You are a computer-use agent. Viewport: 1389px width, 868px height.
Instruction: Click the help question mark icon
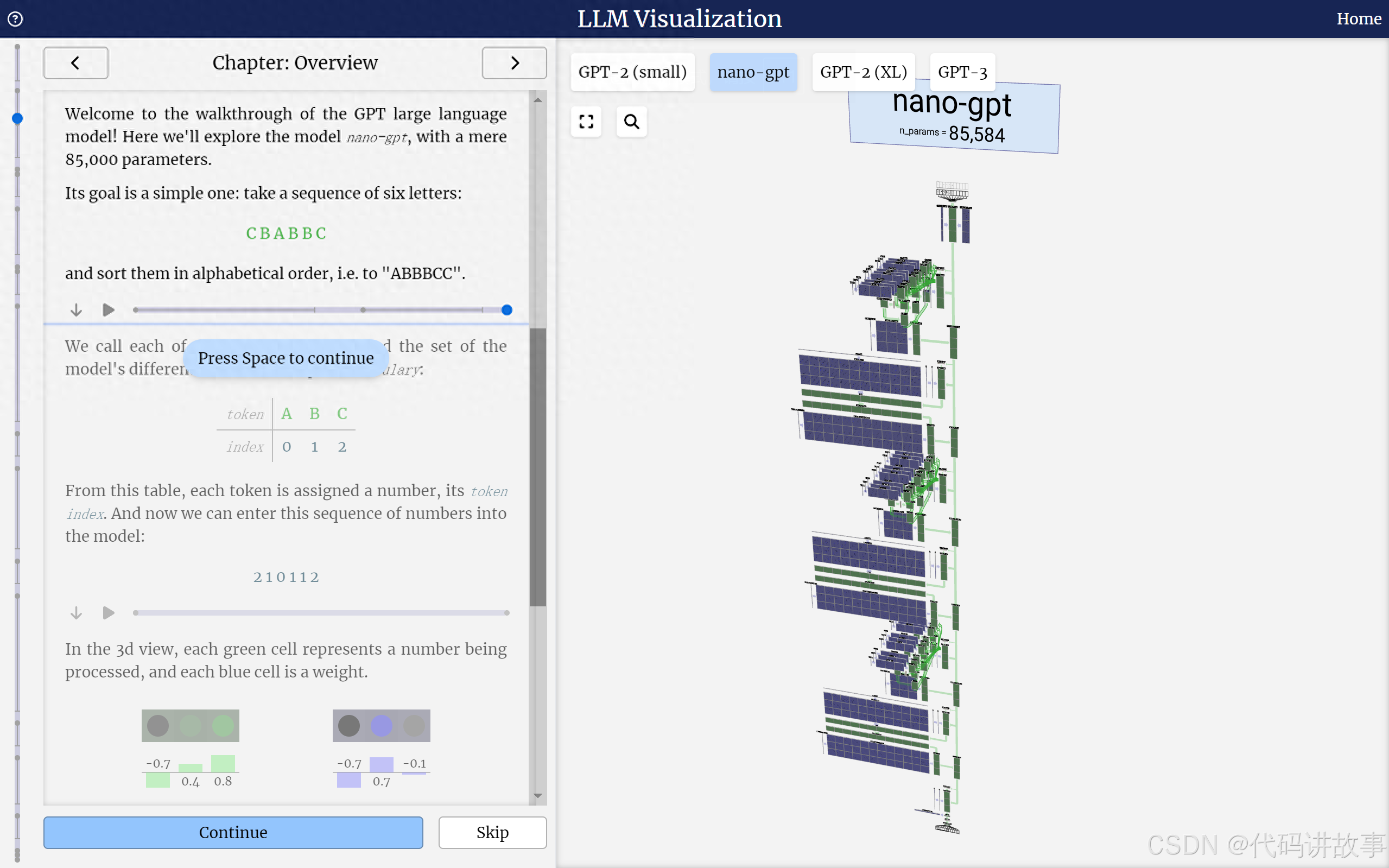(16, 19)
